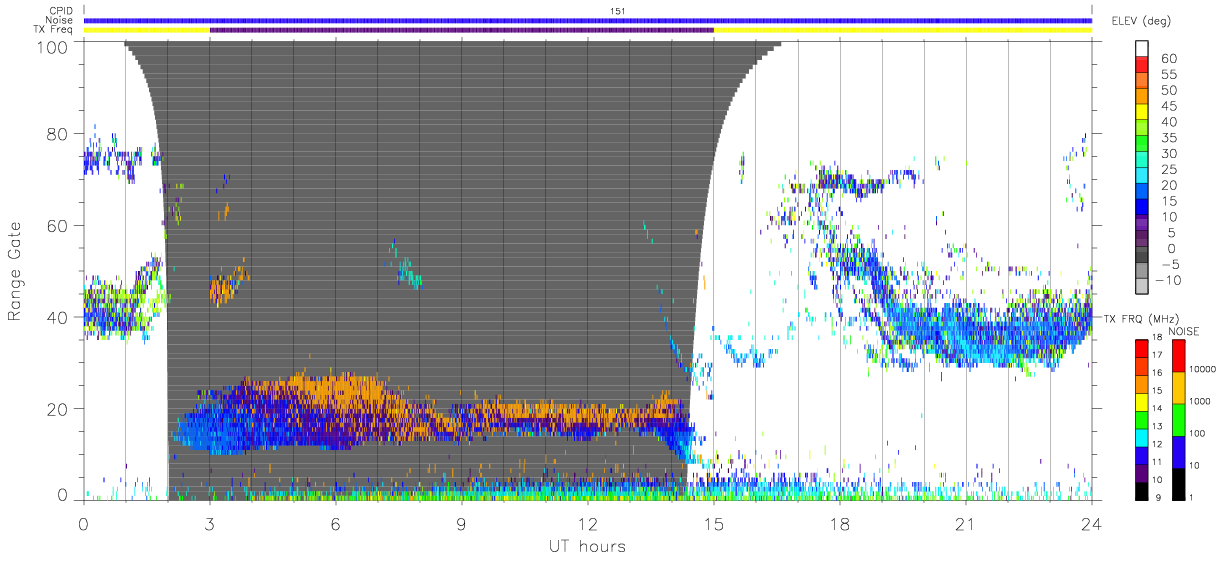1228x567 pixels.
Task: Click the Range Gate tick label 40
Action: point(57,317)
